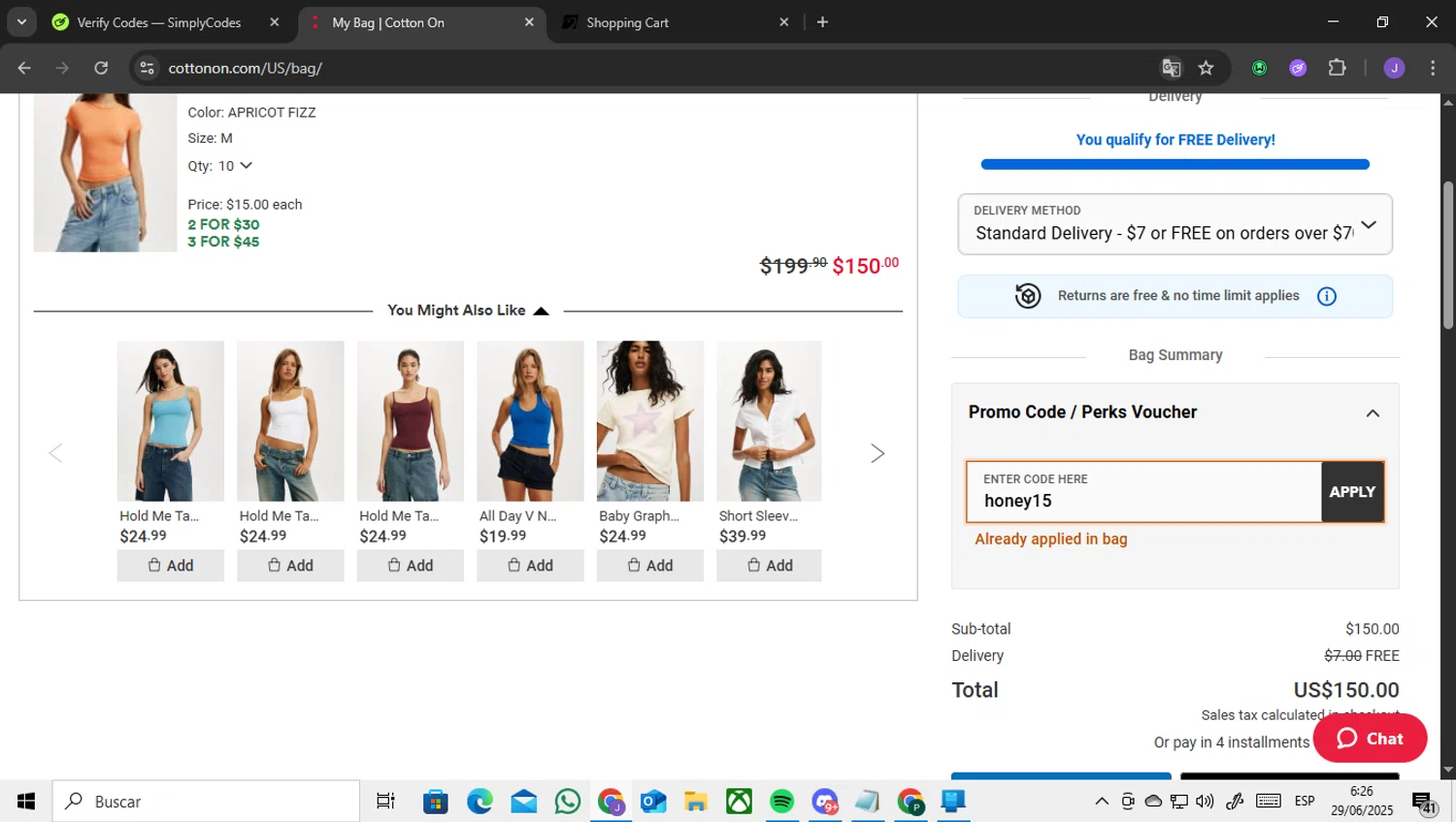Open the browser extensions puzzle icon
This screenshot has height=822, width=1456.
[x=1338, y=68]
